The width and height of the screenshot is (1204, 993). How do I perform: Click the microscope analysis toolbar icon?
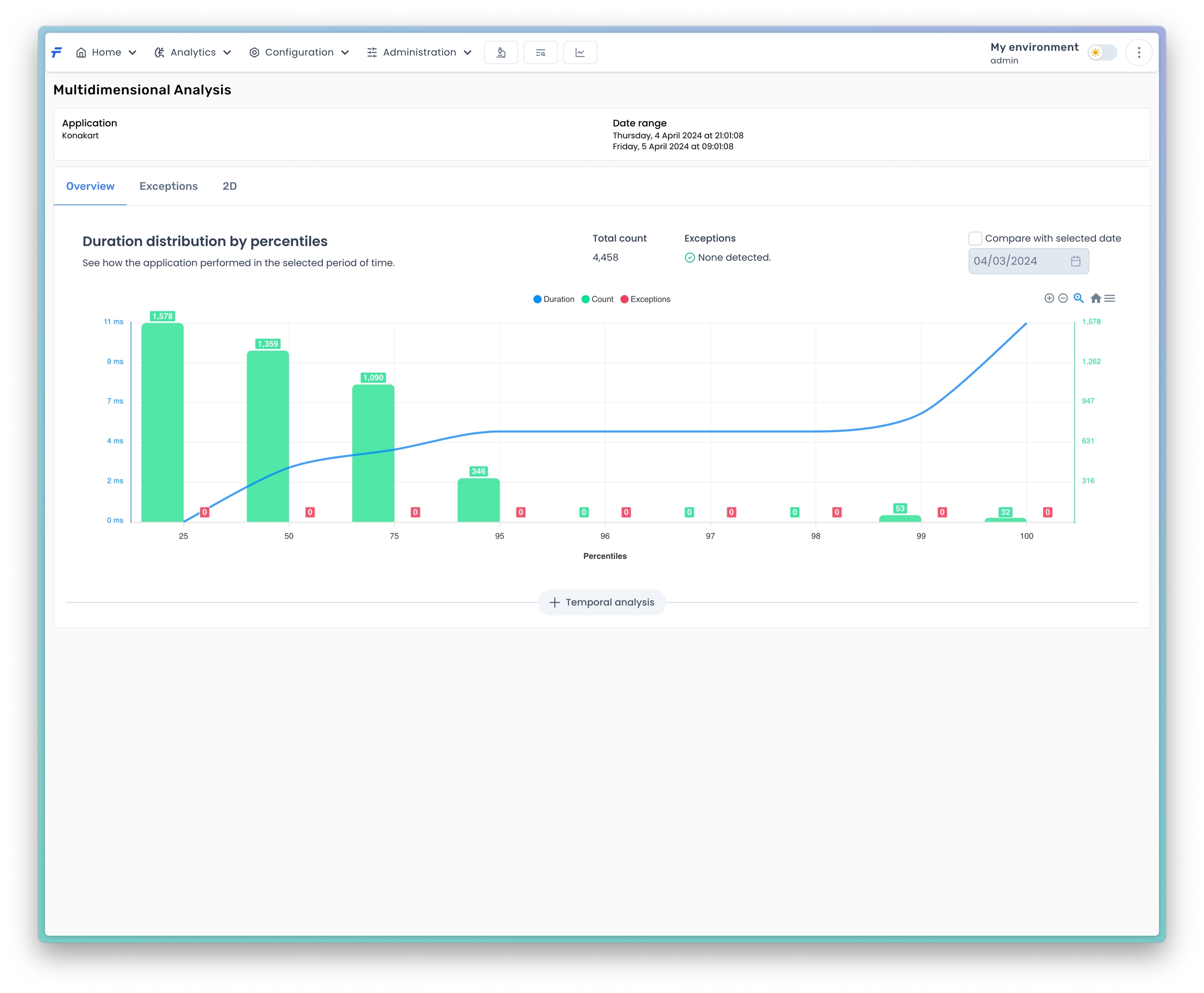[501, 53]
